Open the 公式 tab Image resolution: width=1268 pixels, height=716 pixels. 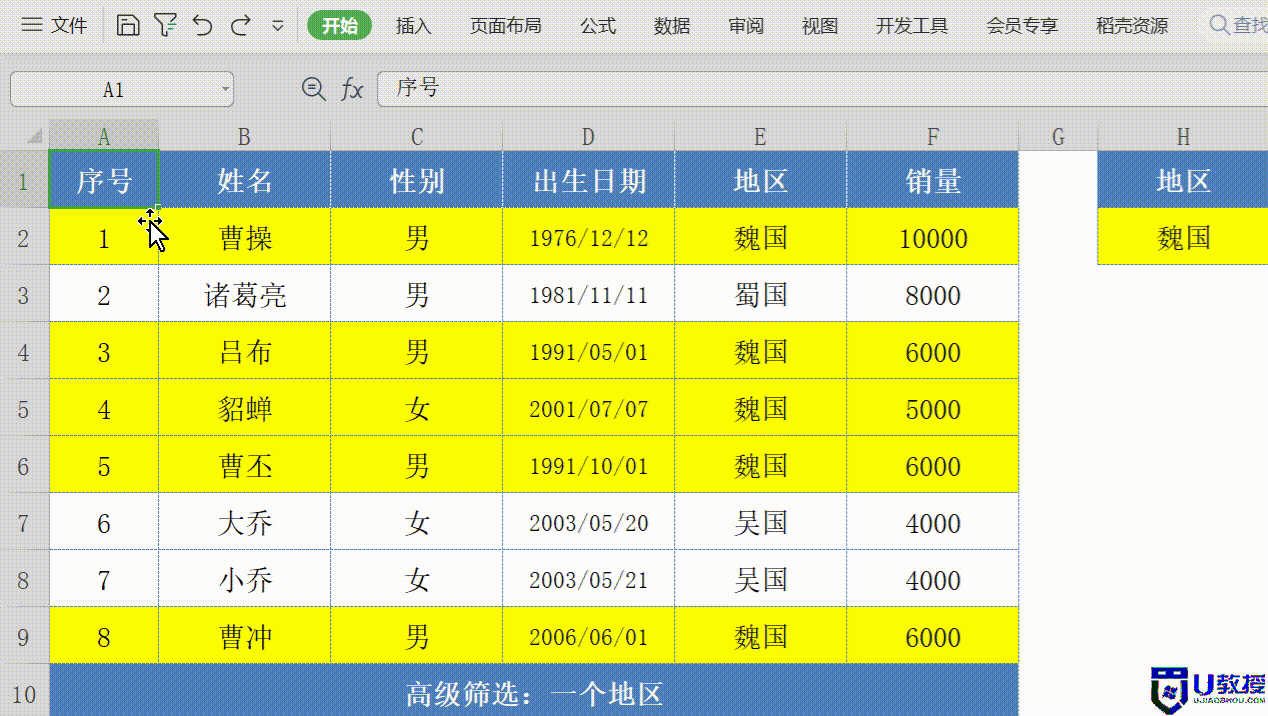[x=598, y=26]
